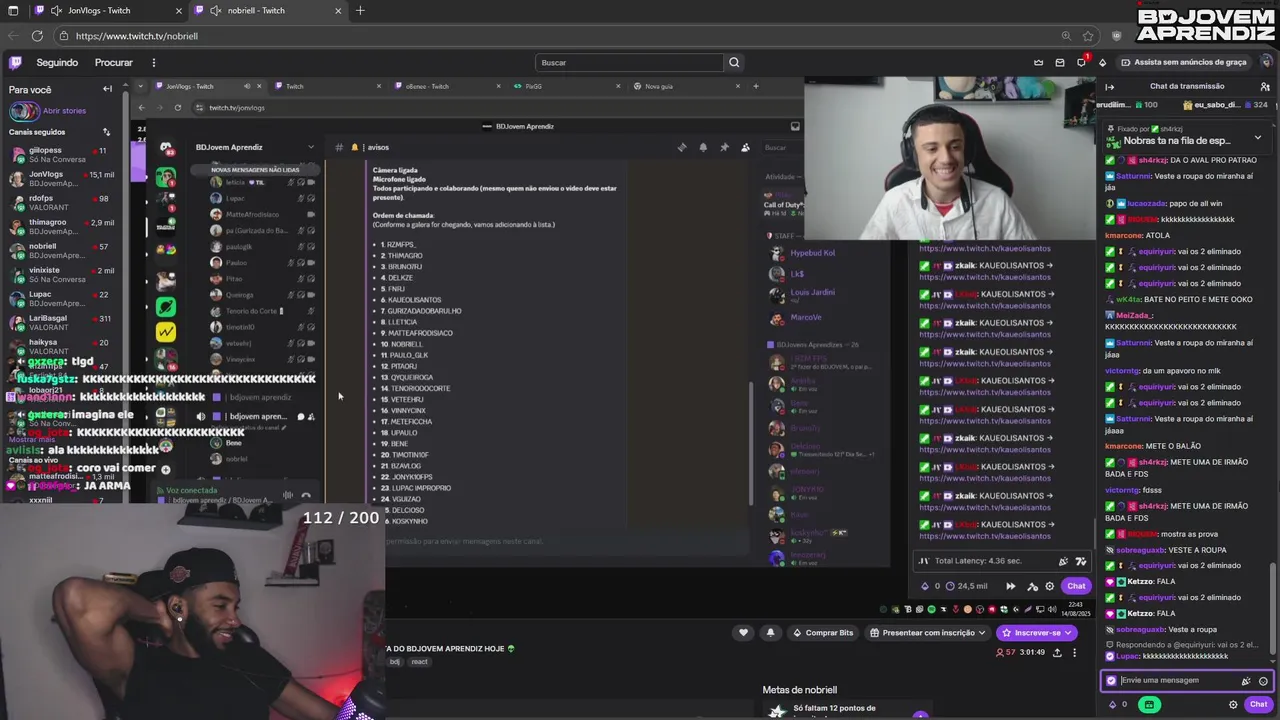
Task: Click Assista sem anúncios de graça
Action: click(1183, 62)
